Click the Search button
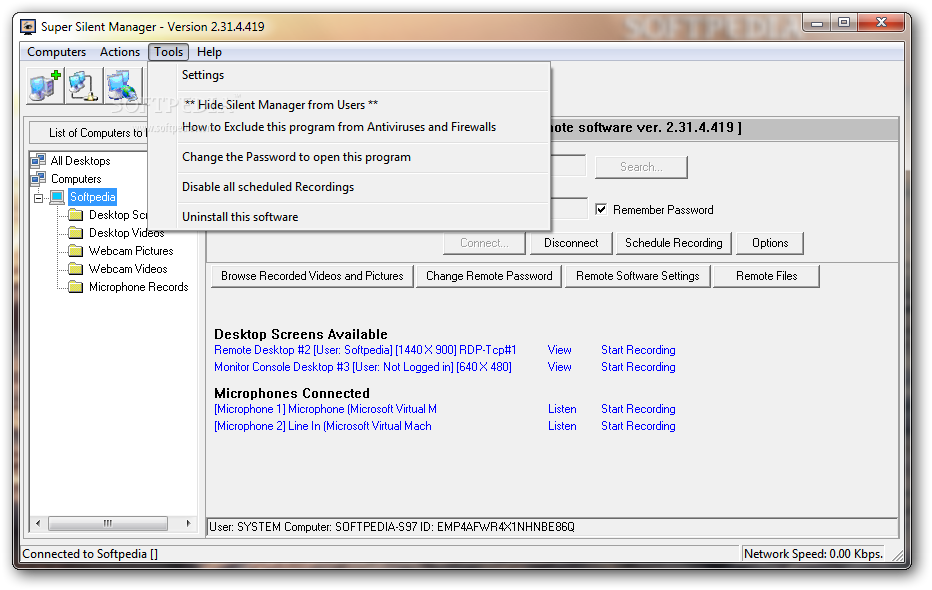932x590 pixels. [x=641, y=167]
